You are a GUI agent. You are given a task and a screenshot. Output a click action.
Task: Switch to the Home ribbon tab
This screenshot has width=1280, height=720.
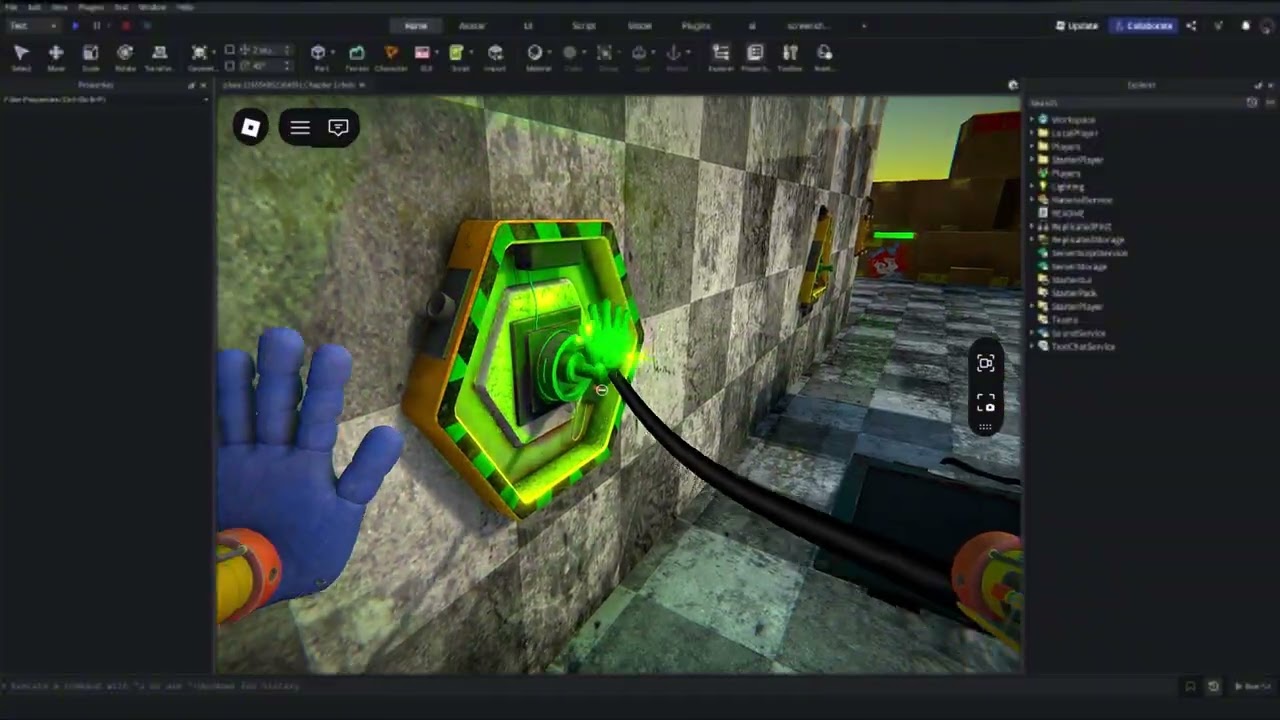(416, 26)
